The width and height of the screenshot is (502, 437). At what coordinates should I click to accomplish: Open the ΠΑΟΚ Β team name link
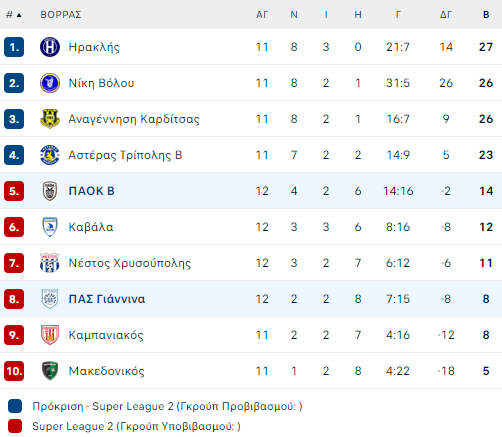[x=91, y=191]
